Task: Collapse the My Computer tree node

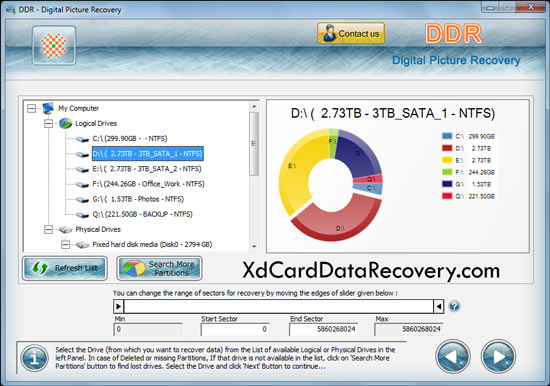Action: click(32, 108)
